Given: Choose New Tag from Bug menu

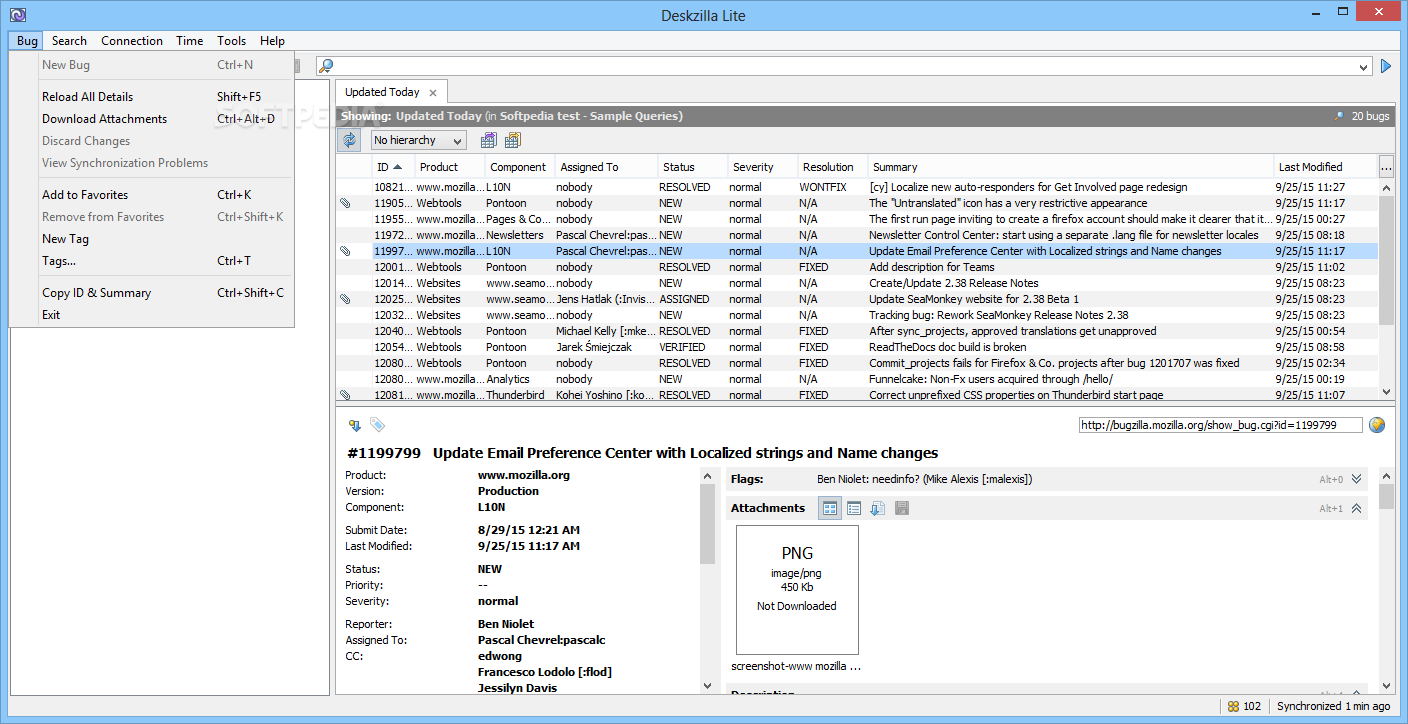Looking at the screenshot, I should [x=152, y=239].
